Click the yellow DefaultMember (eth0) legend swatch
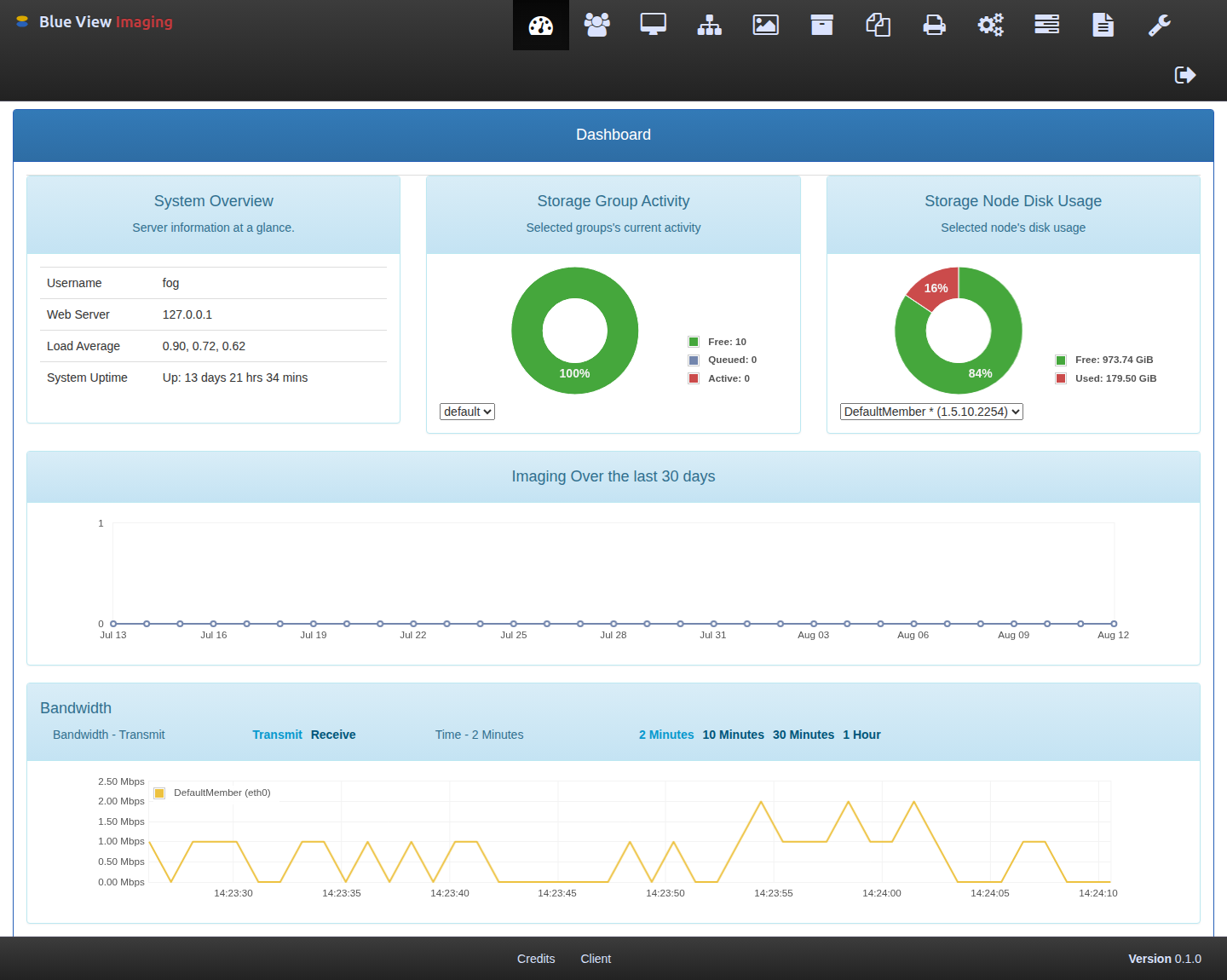1227x980 pixels. pos(159,793)
